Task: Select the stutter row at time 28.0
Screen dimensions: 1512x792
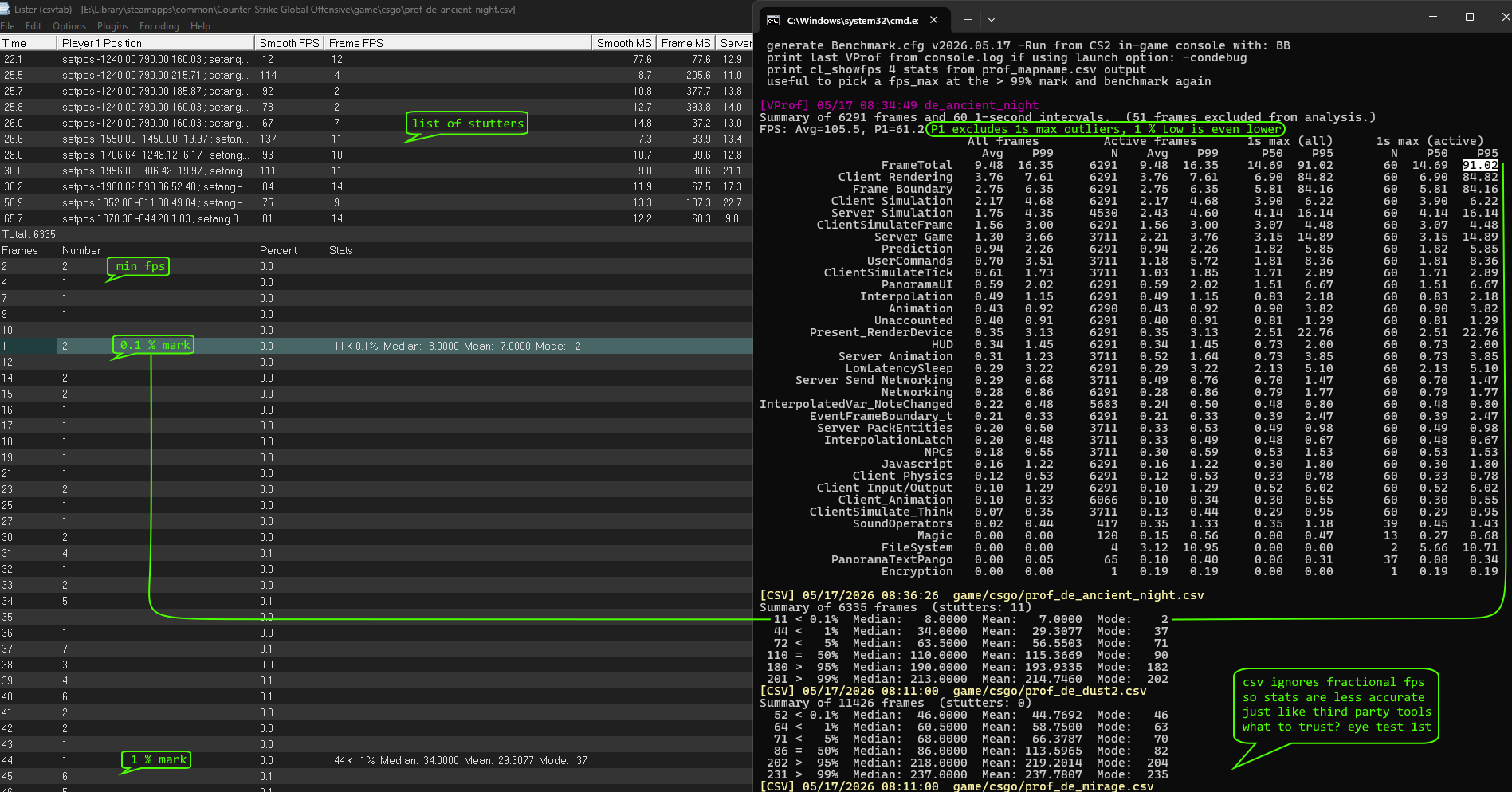Action: click(x=376, y=155)
